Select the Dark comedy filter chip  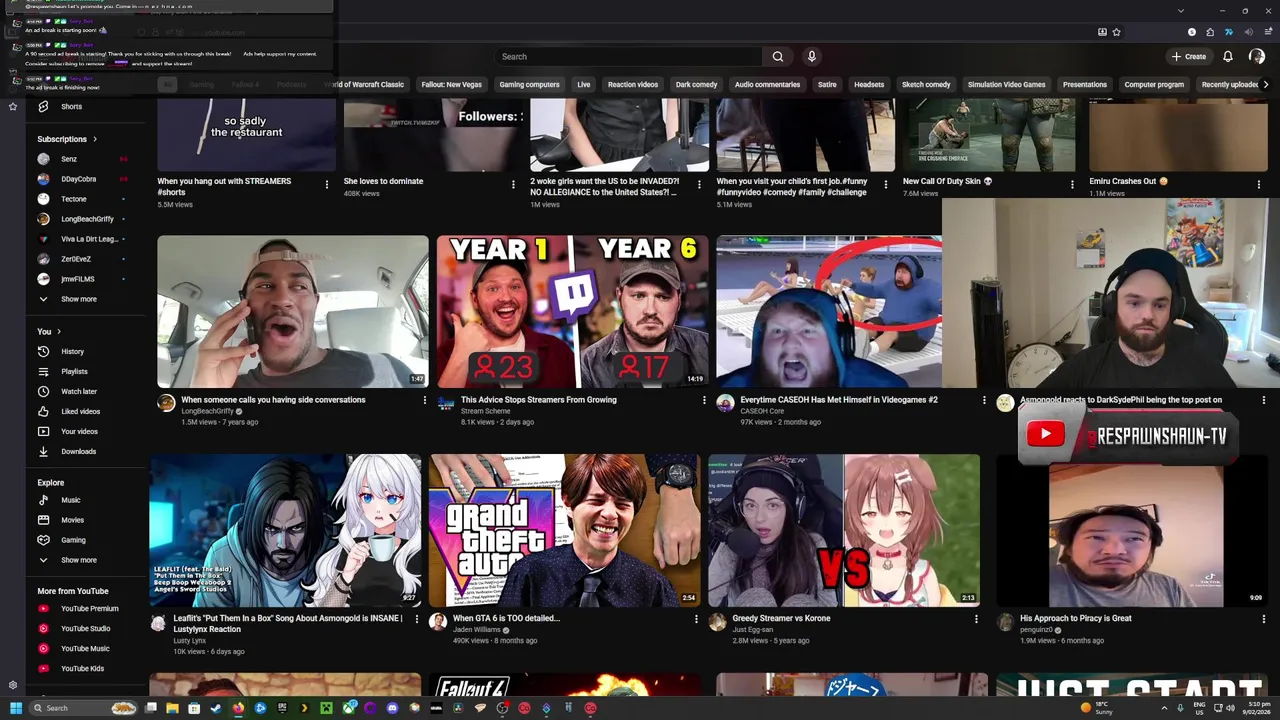click(x=696, y=84)
